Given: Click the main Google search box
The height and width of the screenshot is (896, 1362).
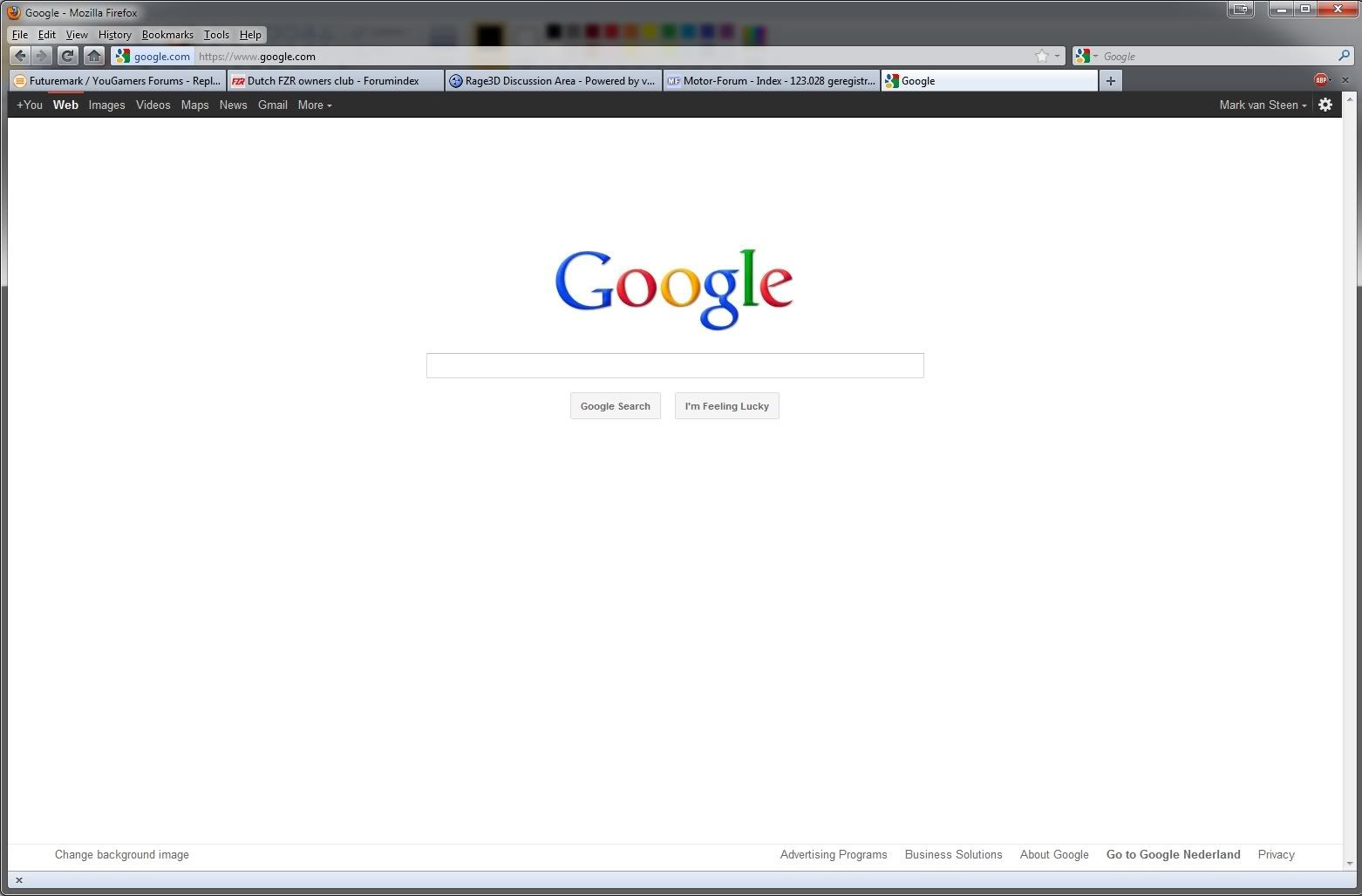Looking at the screenshot, I should coord(675,365).
